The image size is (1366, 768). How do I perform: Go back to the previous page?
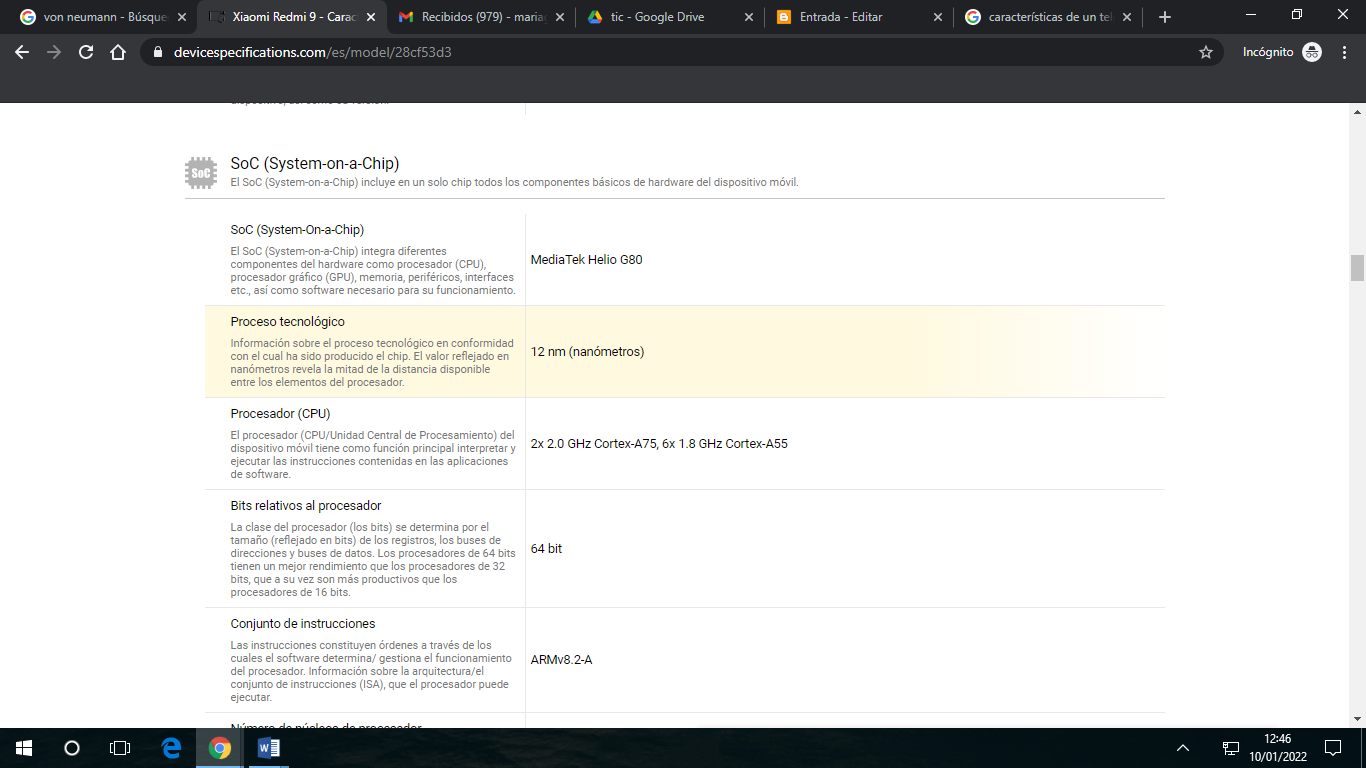click(x=22, y=52)
